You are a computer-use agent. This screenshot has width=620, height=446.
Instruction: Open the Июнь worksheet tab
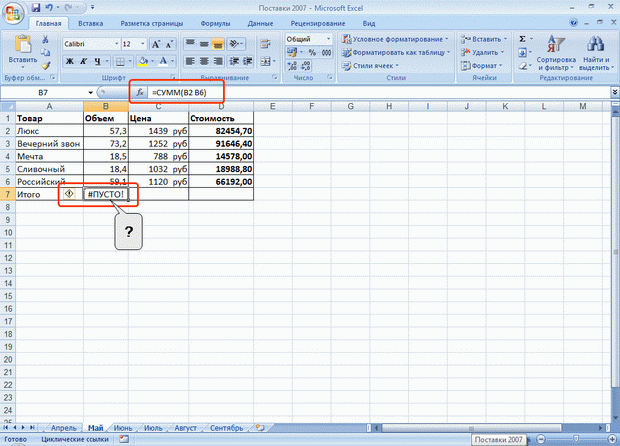(123, 428)
